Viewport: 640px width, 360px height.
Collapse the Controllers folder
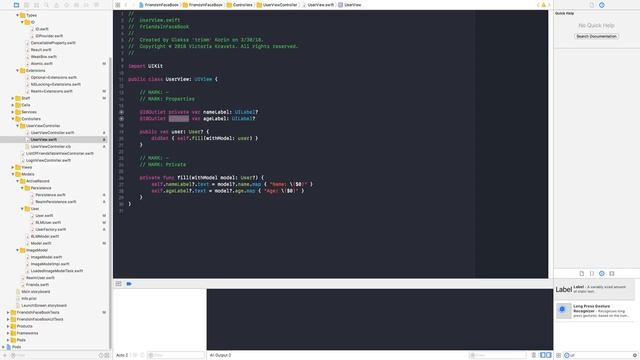coord(13,119)
